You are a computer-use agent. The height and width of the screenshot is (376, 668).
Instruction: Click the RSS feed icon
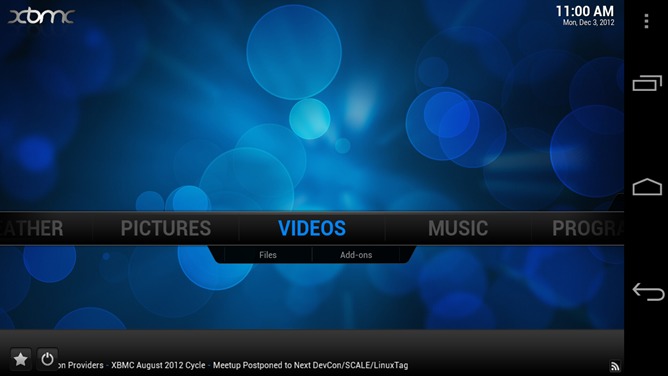click(614, 366)
